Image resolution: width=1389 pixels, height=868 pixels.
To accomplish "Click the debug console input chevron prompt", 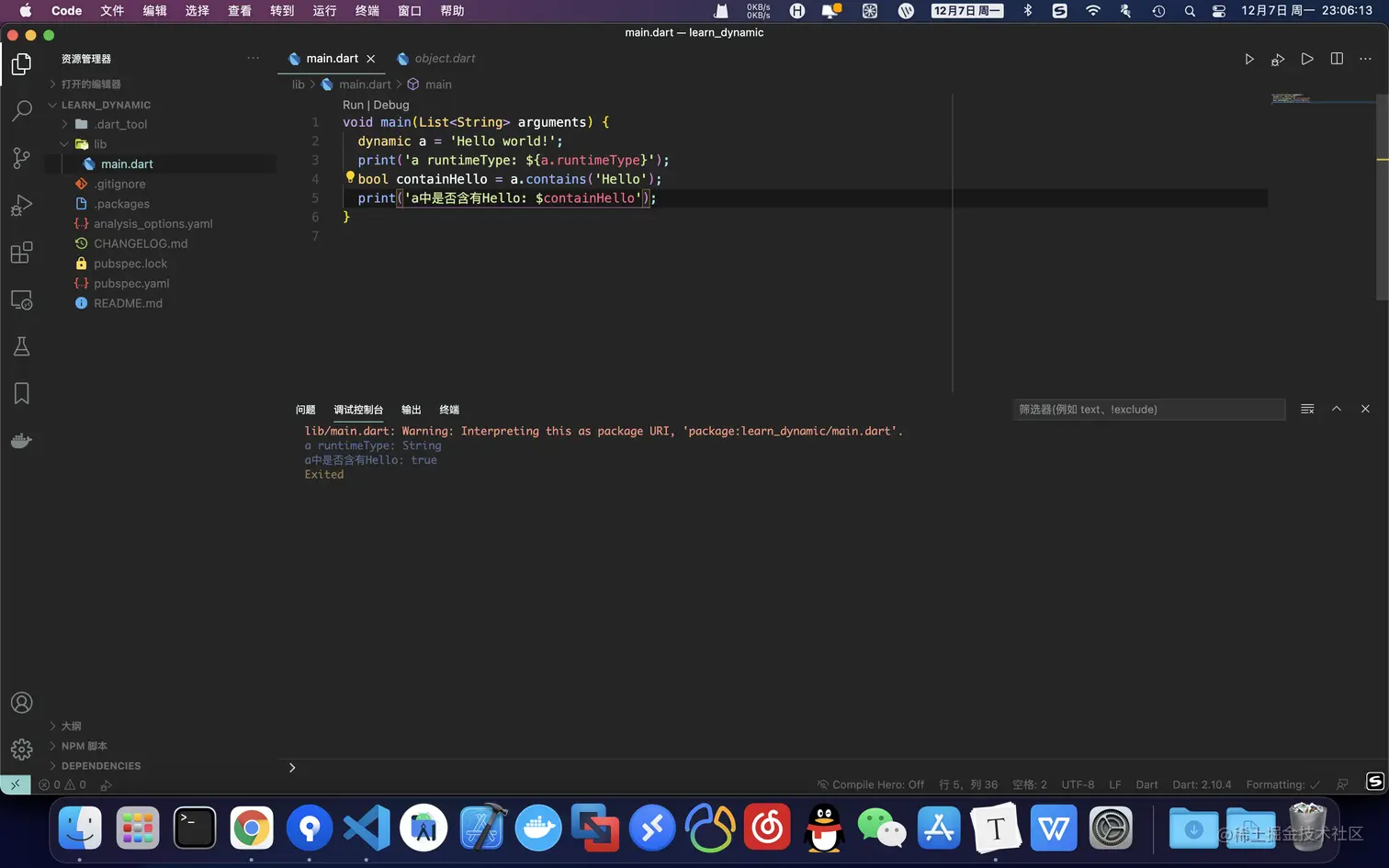I will coord(292,767).
